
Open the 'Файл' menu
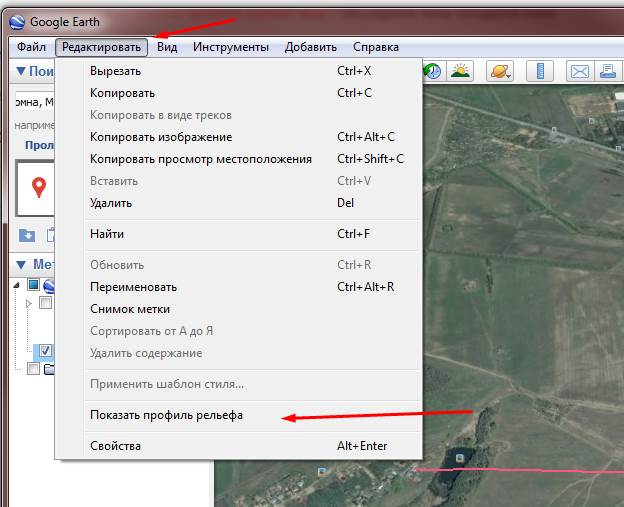[31, 47]
